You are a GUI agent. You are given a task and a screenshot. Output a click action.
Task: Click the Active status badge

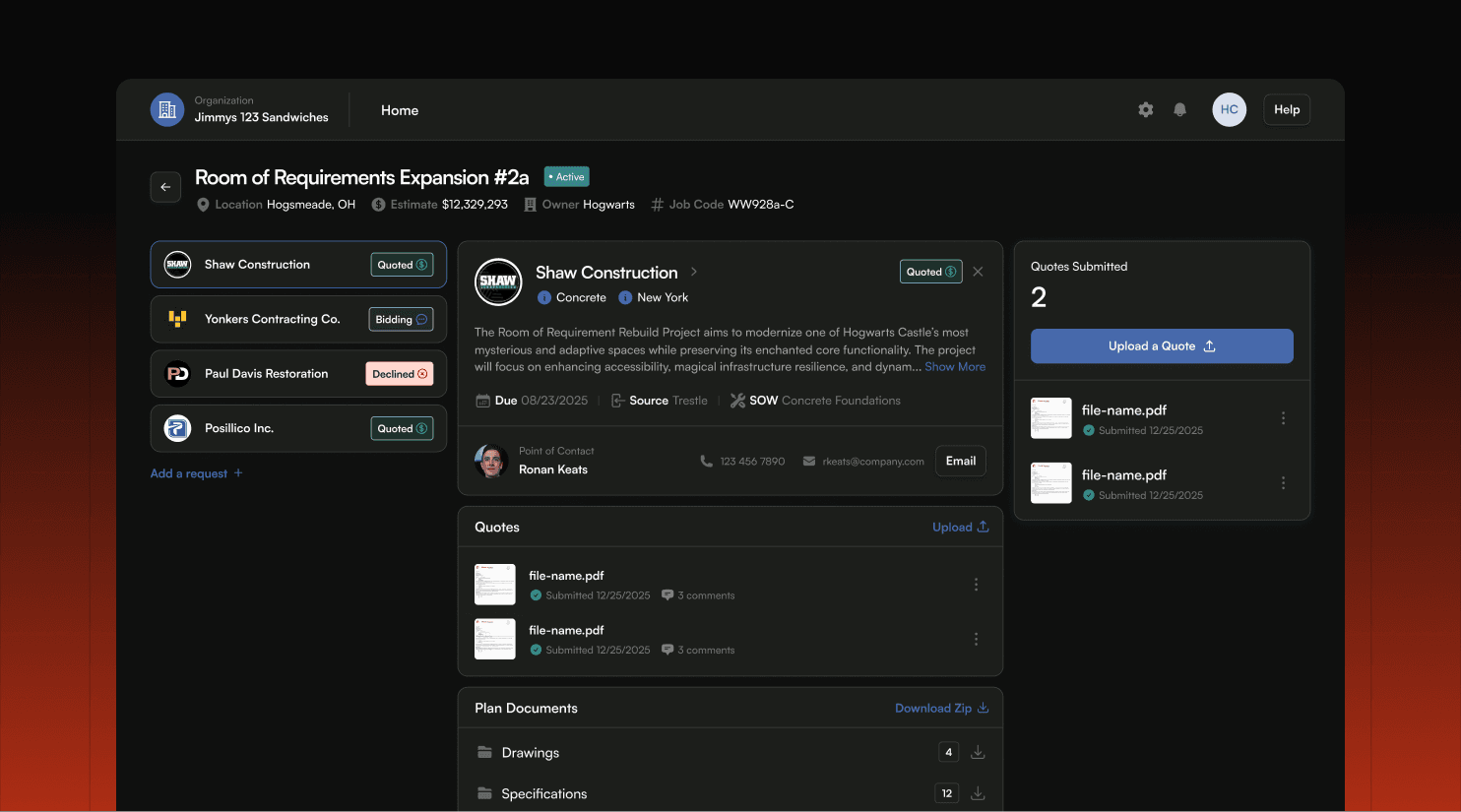coord(566,177)
